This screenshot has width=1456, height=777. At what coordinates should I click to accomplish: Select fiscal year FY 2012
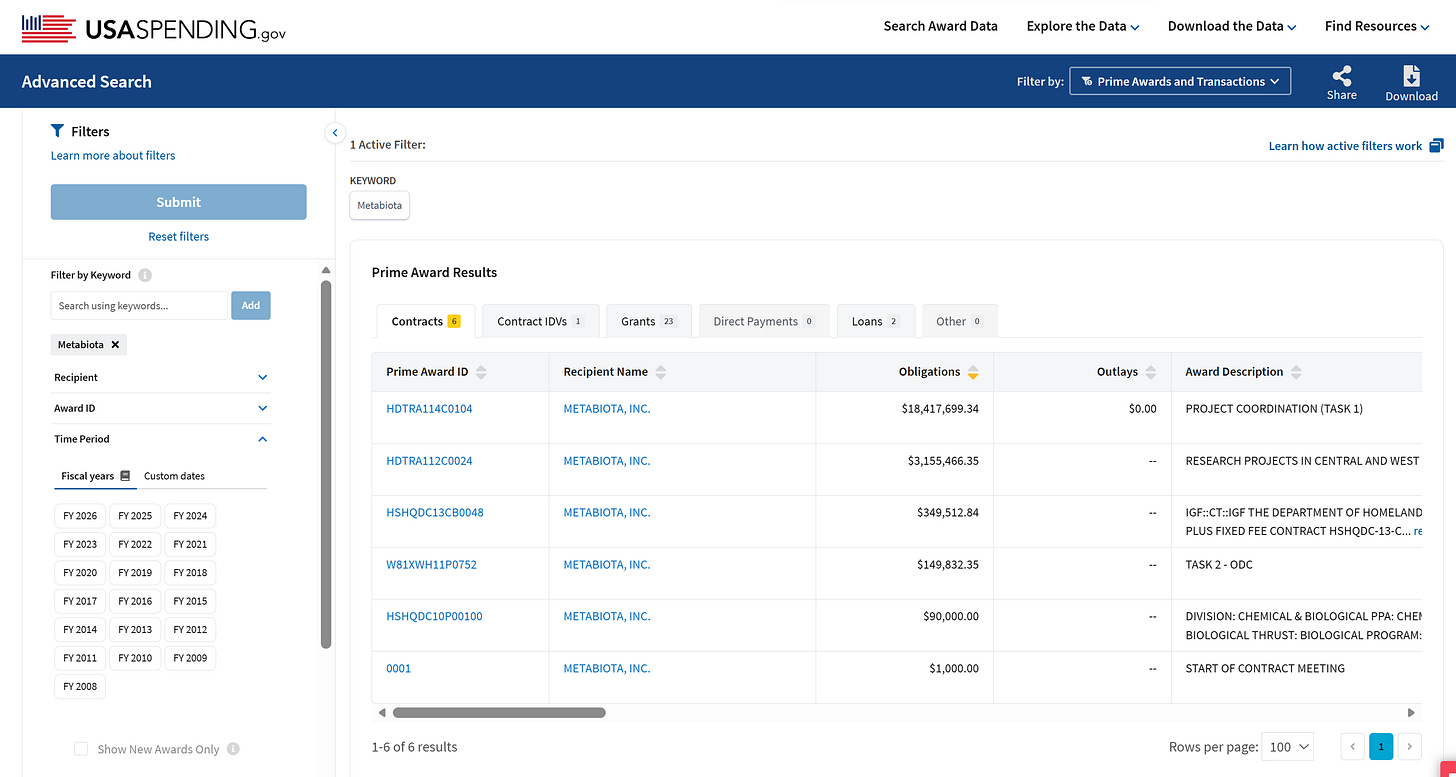[x=190, y=629]
